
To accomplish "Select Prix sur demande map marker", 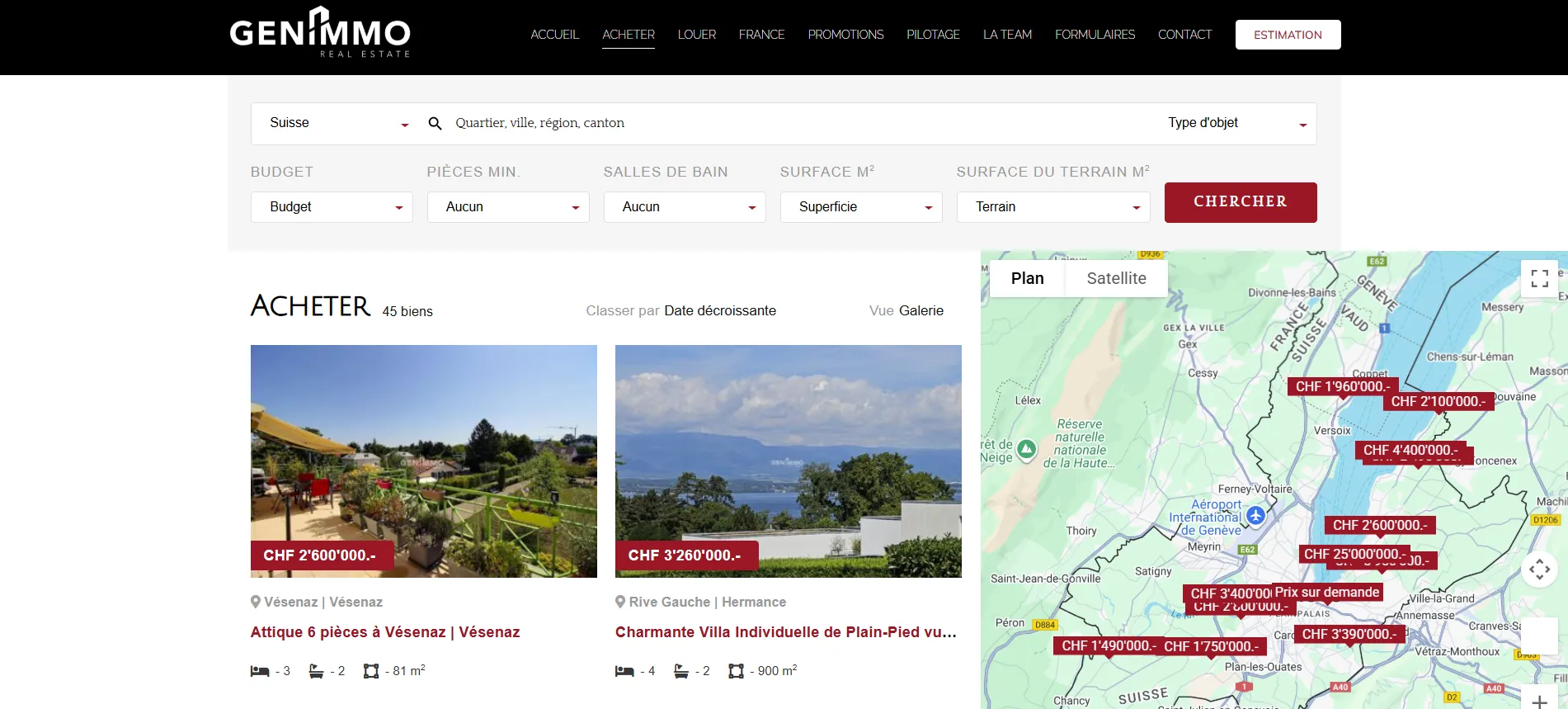I will click(x=1327, y=592).
